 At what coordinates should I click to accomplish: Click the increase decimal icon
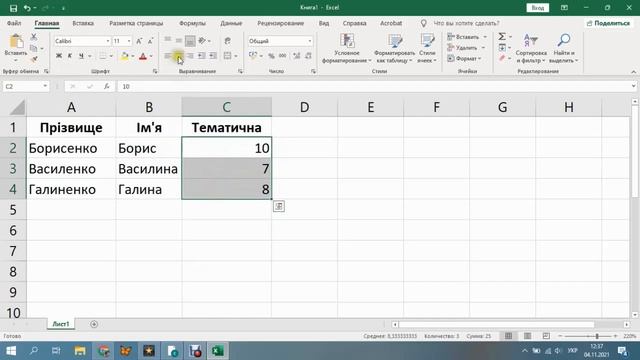click(297, 56)
